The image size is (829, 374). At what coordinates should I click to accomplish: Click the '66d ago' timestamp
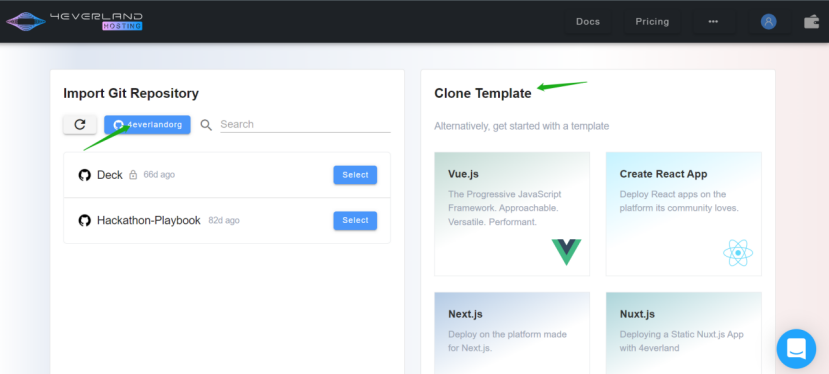pos(159,175)
